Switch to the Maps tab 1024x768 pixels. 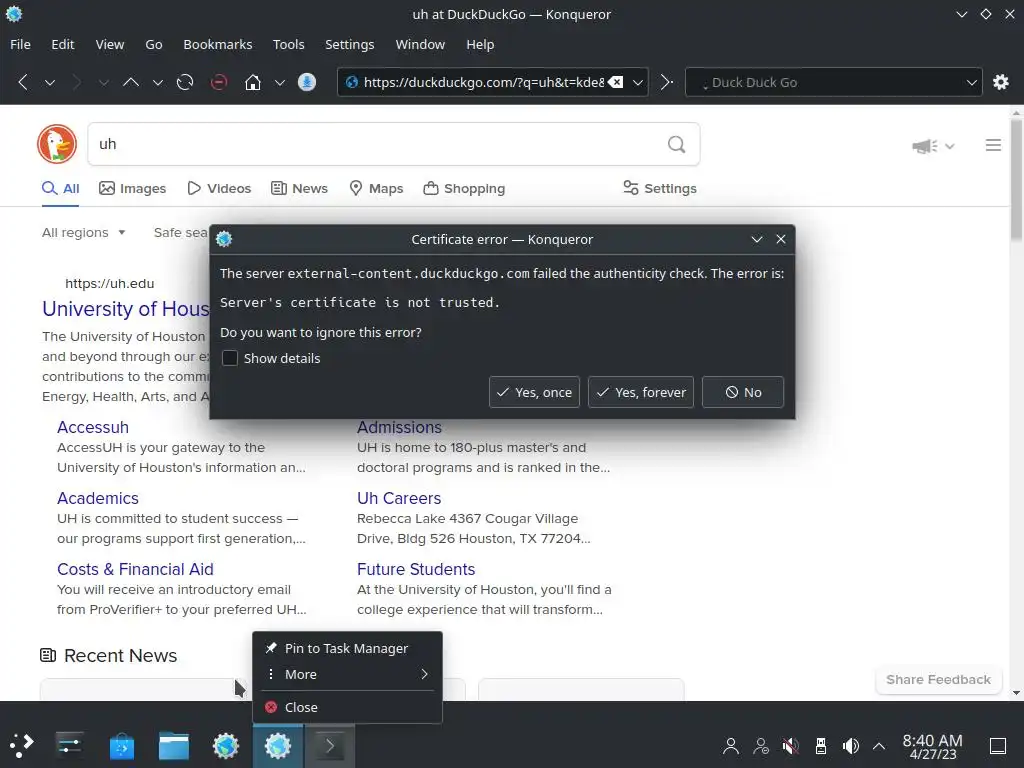click(376, 188)
